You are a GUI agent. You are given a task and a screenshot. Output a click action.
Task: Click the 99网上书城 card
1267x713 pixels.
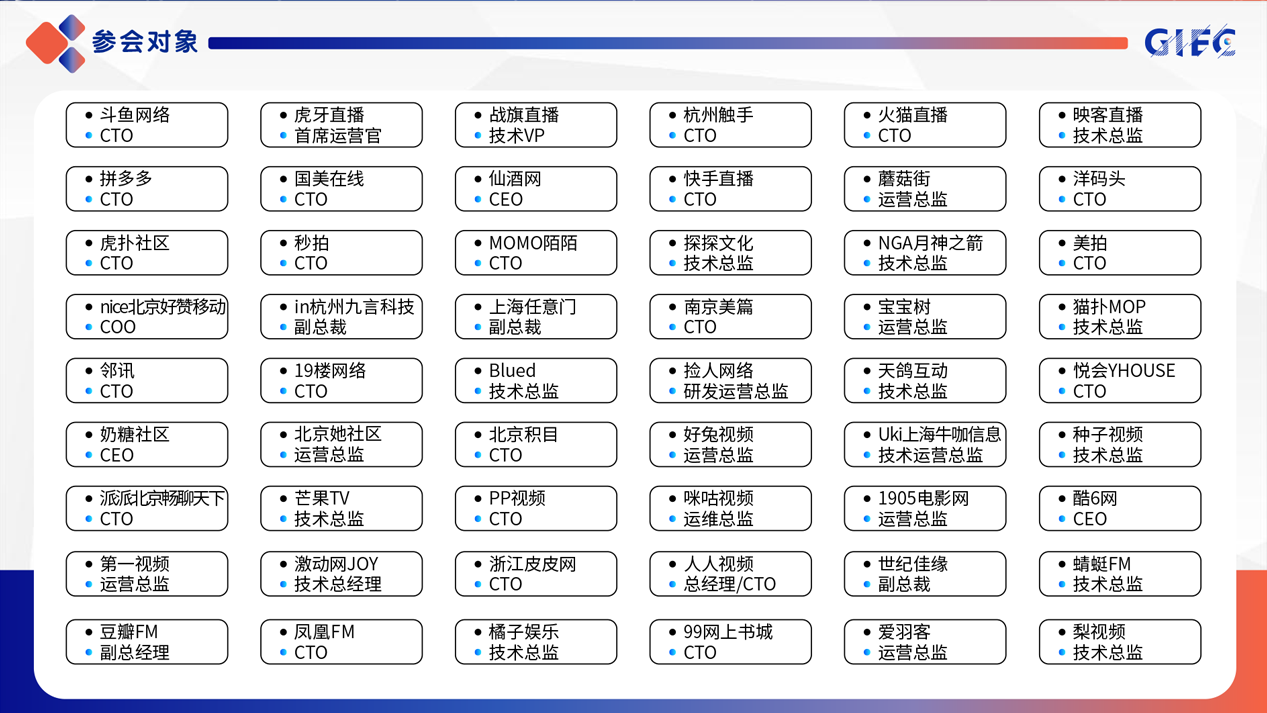[730, 642]
